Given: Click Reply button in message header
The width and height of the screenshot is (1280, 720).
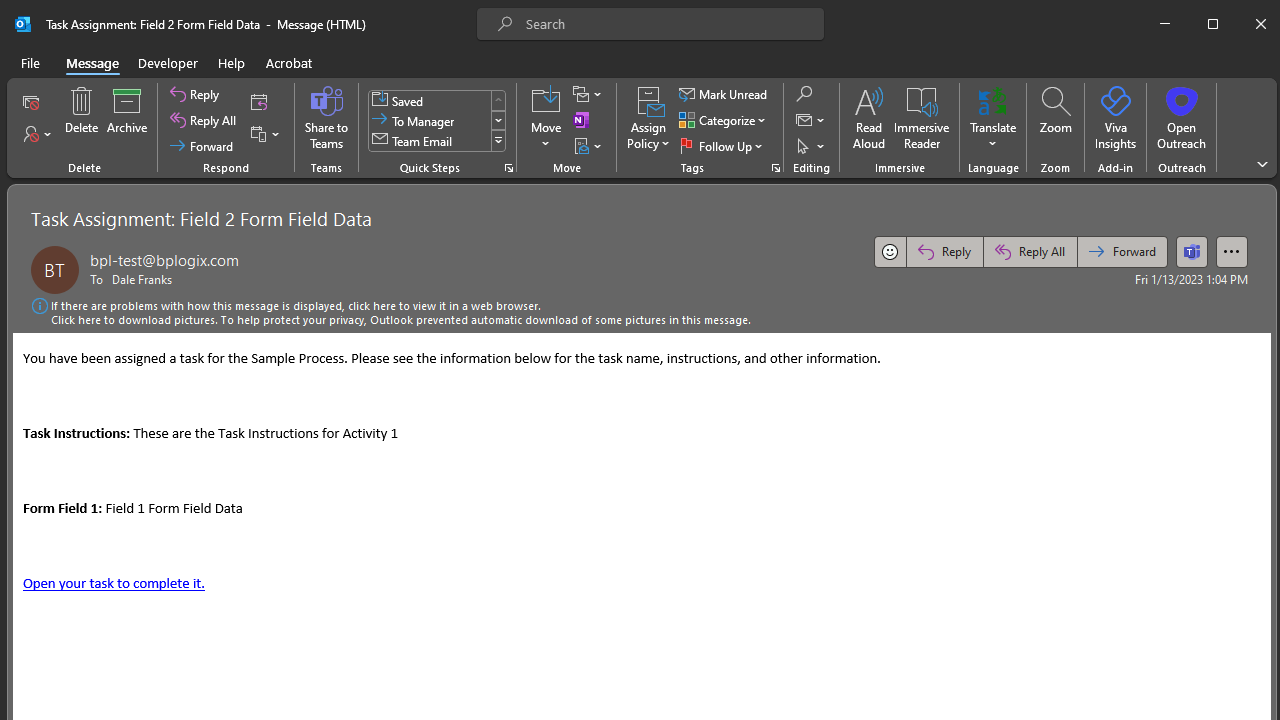Looking at the screenshot, I should (945, 252).
